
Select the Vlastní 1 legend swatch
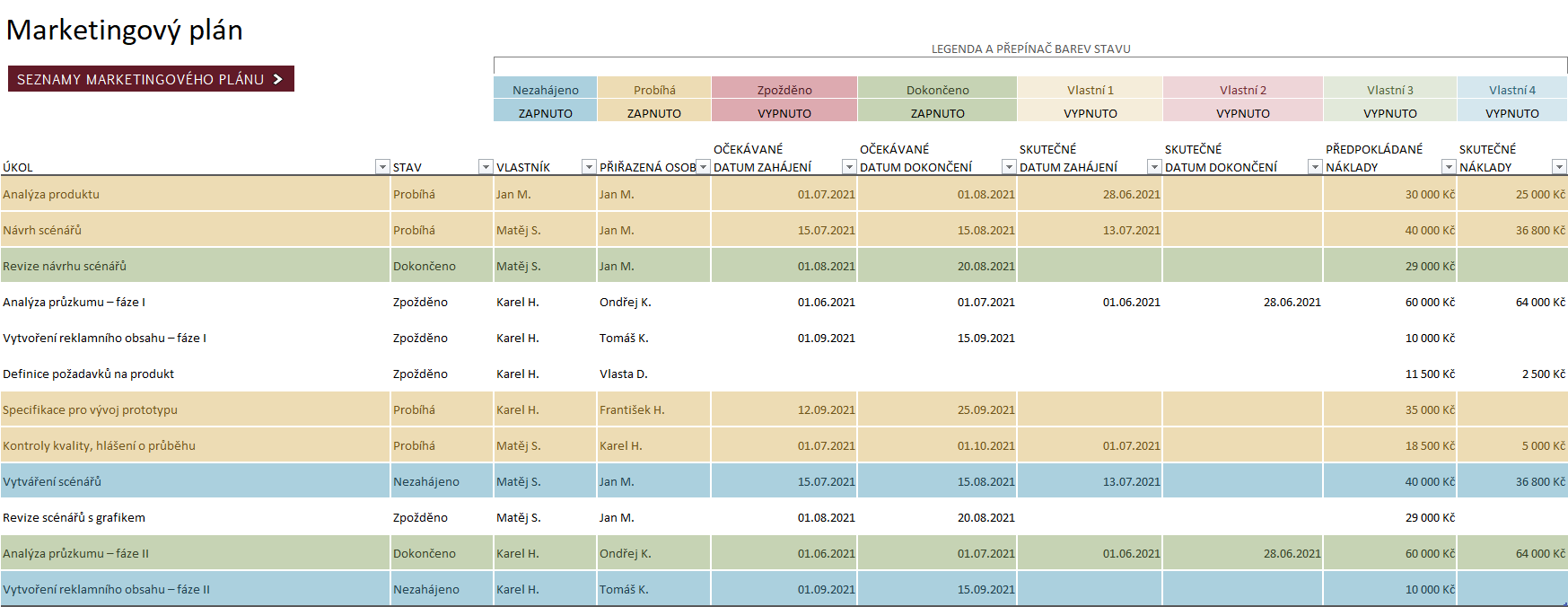[x=1091, y=89]
